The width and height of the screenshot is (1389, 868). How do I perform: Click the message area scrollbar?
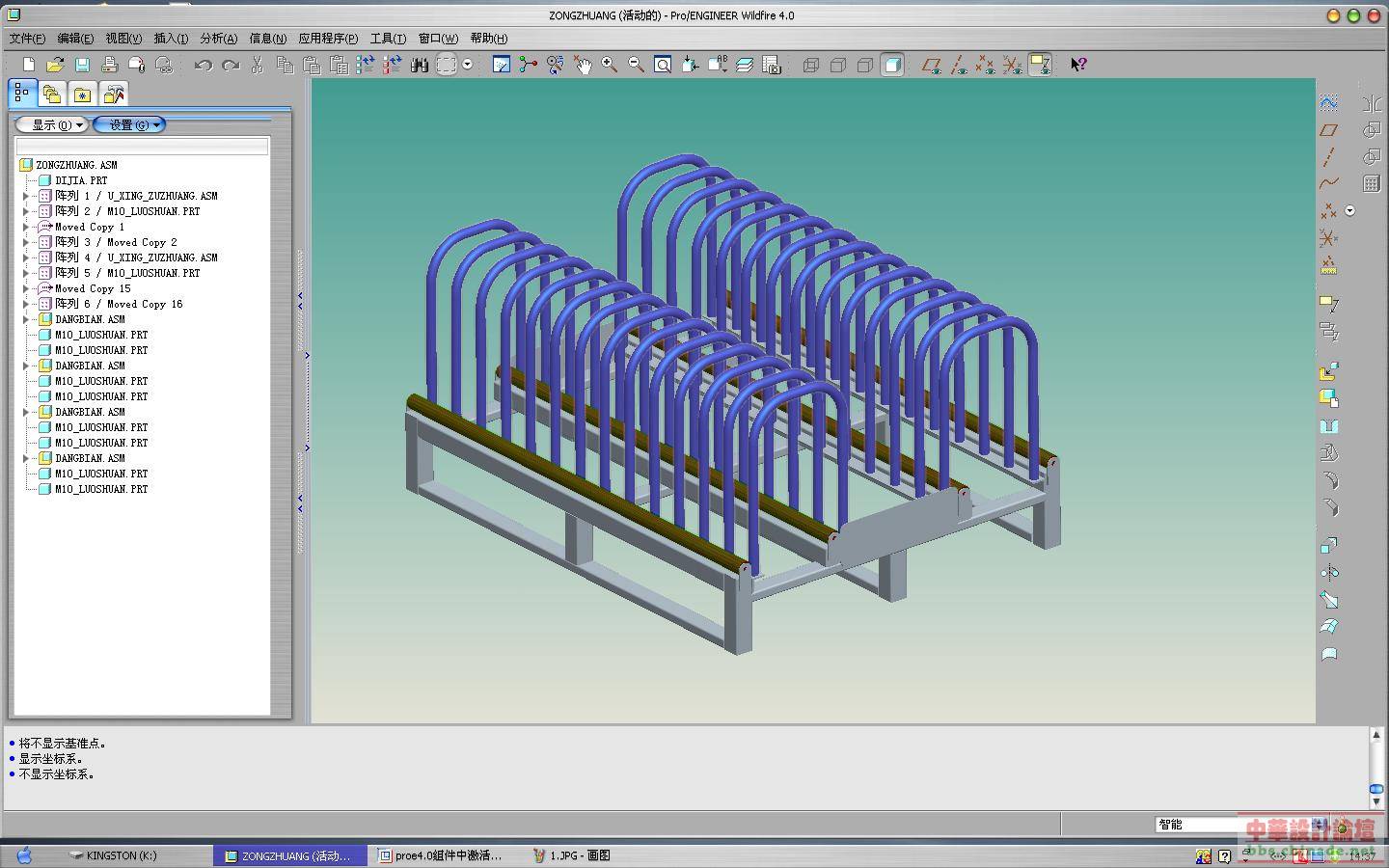[x=1376, y=768]
